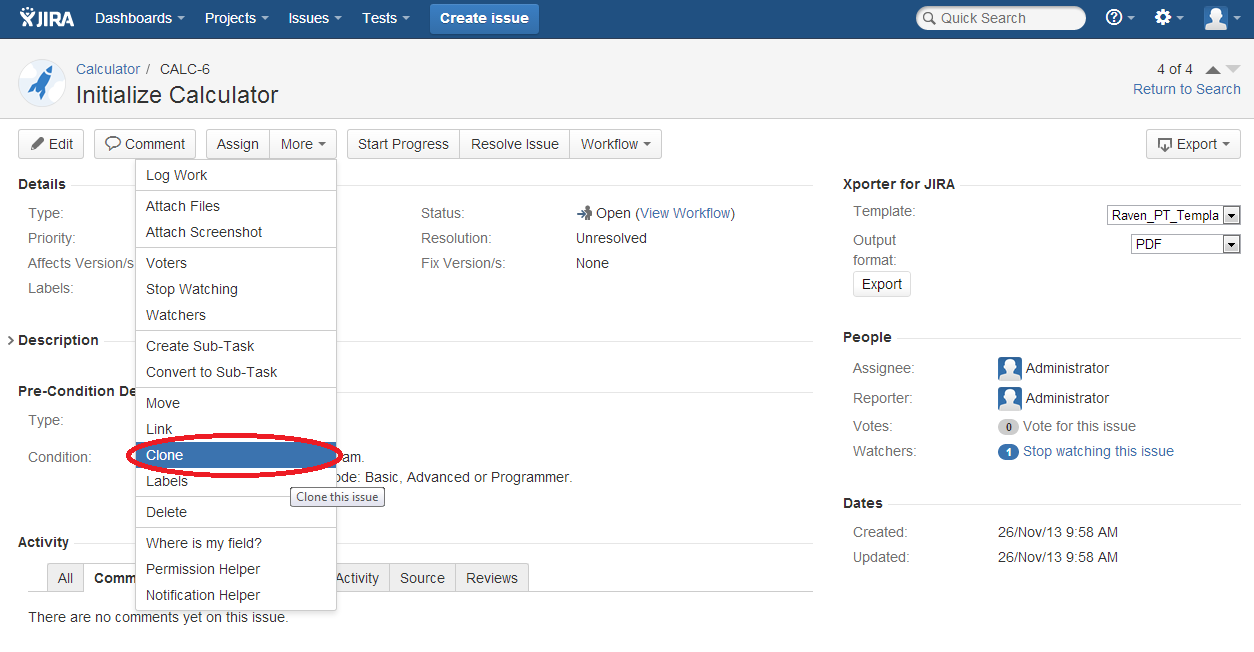The height and width of the screenshot is (652, 1254).
Task: Open the Tests dropdown
Action: [386, 18]
